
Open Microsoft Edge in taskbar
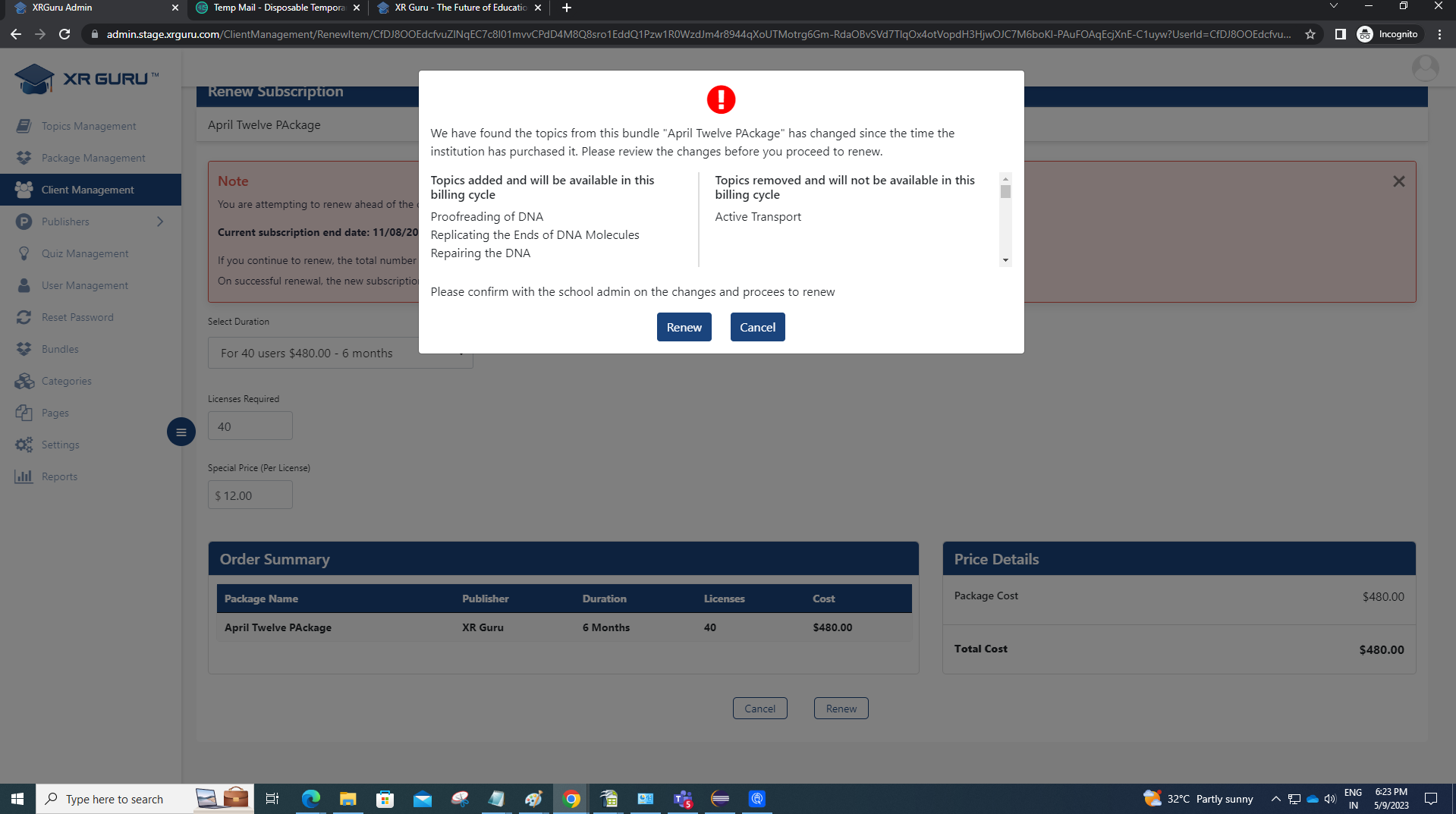(x=311, y=799)
